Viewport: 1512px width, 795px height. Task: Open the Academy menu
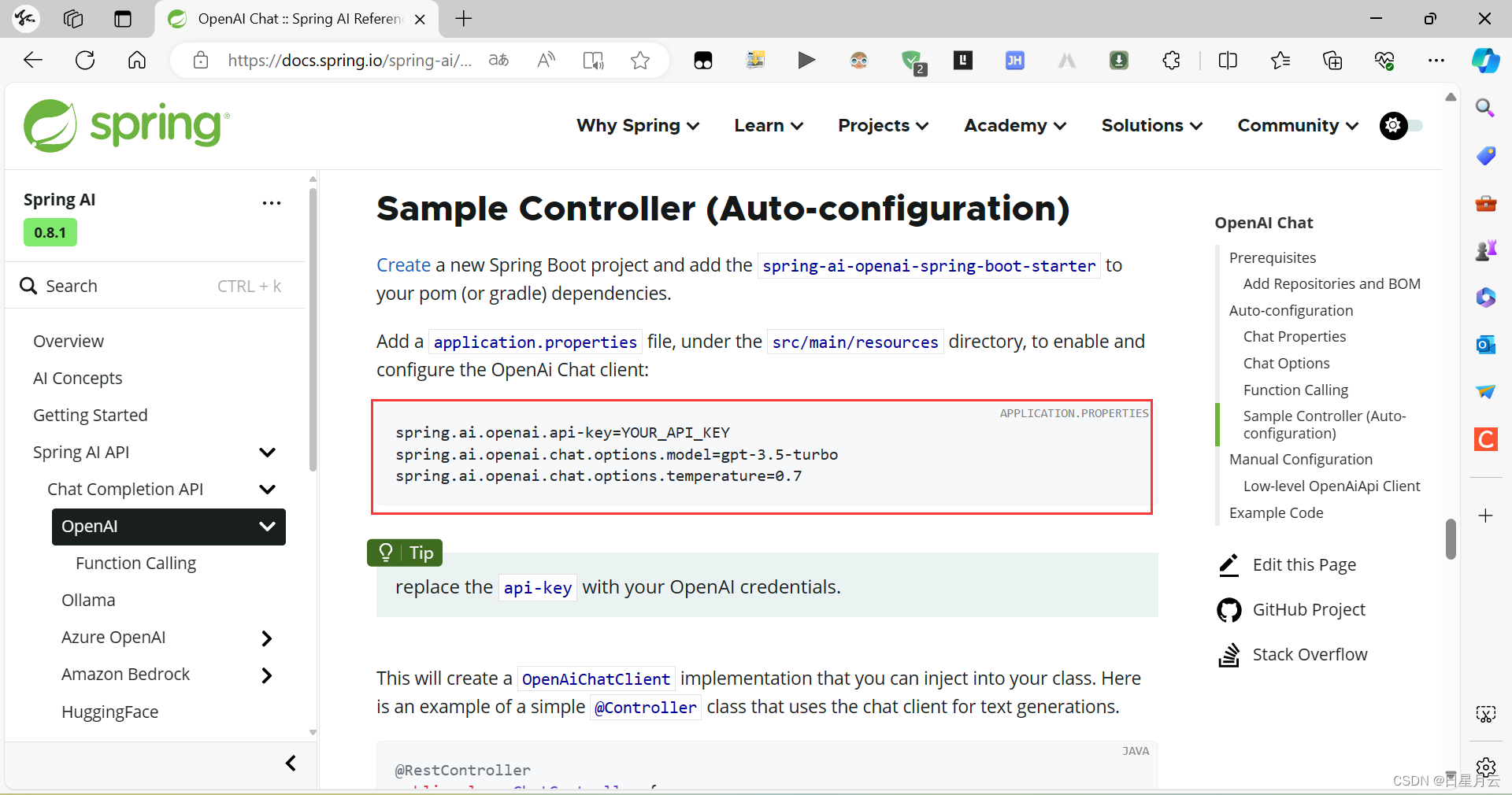click(1015, 125)
